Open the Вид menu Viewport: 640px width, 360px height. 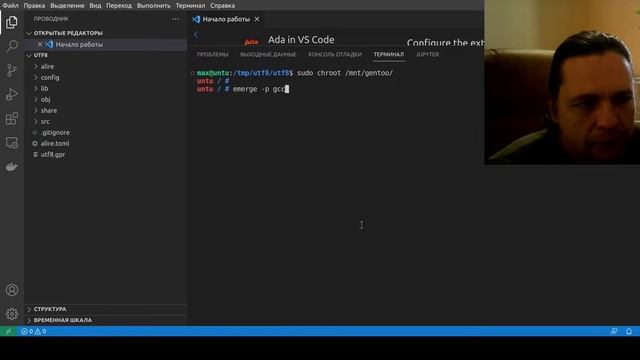coord(95,5)
